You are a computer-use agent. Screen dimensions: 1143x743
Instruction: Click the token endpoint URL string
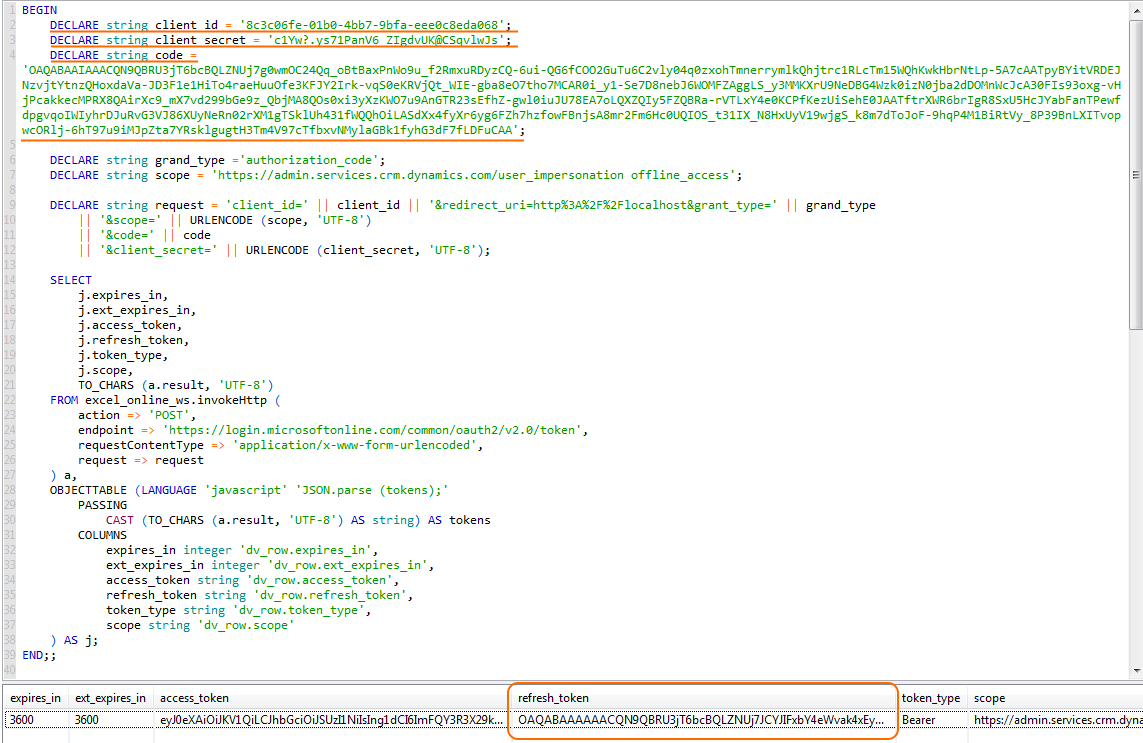click(432, 430)
